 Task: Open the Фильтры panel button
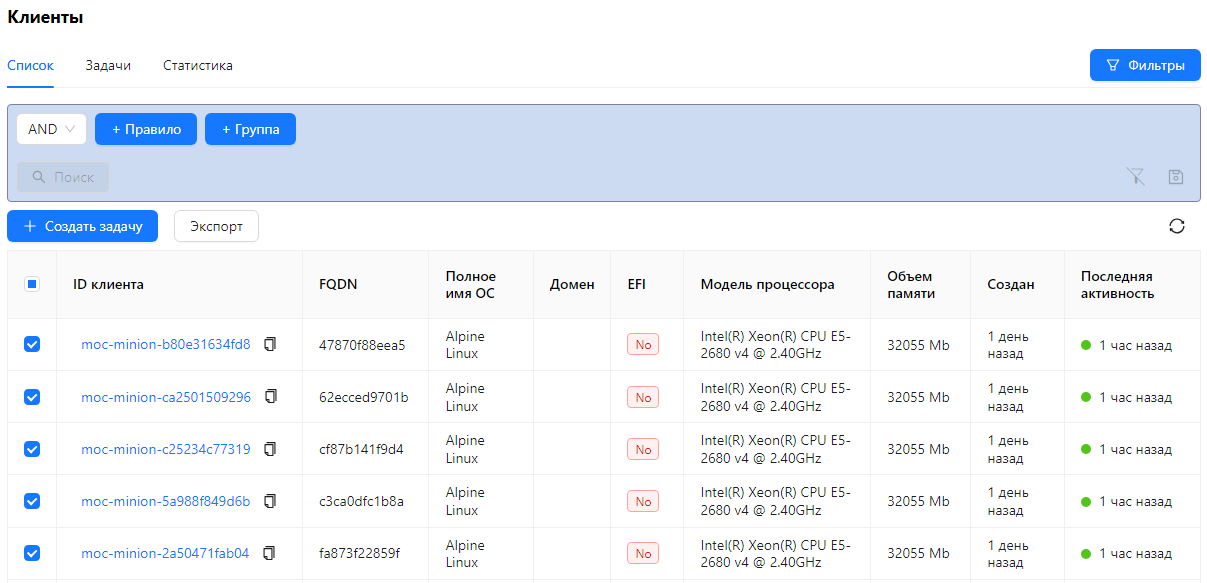click(1144, 65)
